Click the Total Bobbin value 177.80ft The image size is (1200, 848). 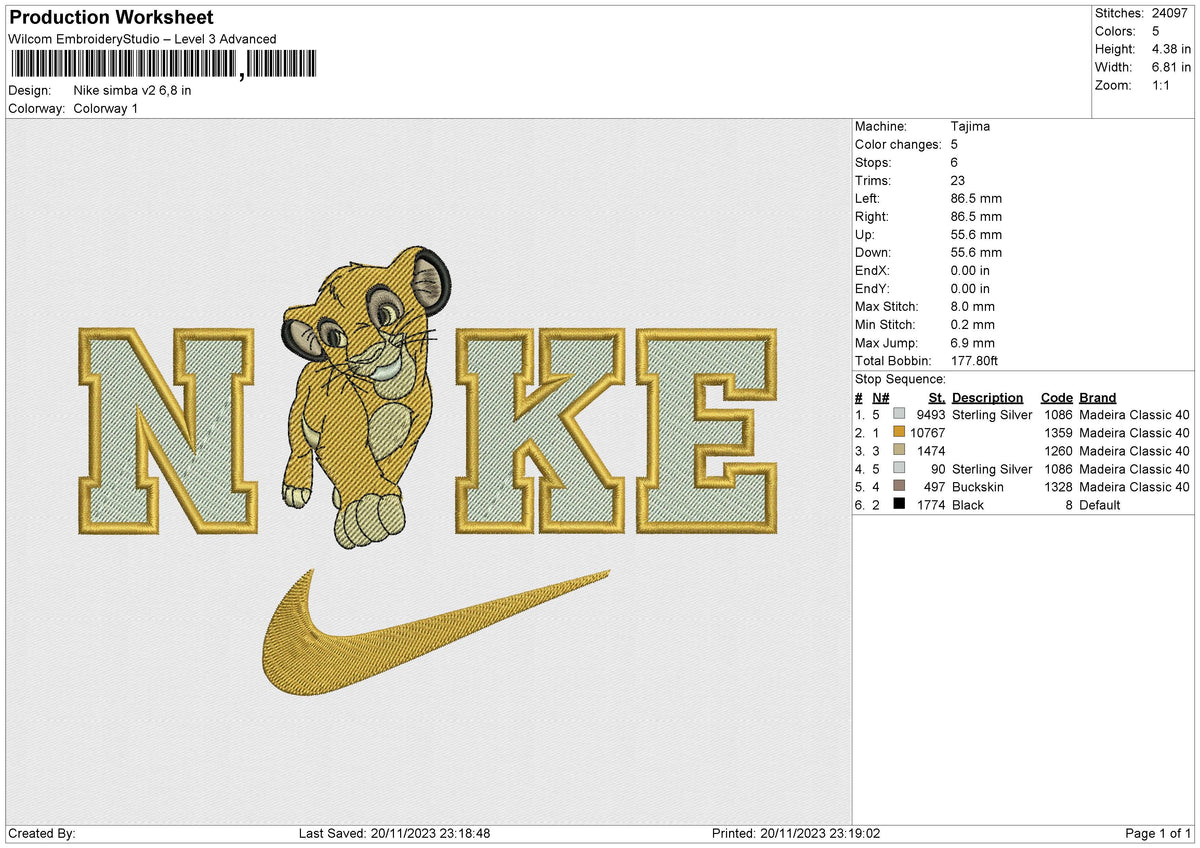point(971,361)
